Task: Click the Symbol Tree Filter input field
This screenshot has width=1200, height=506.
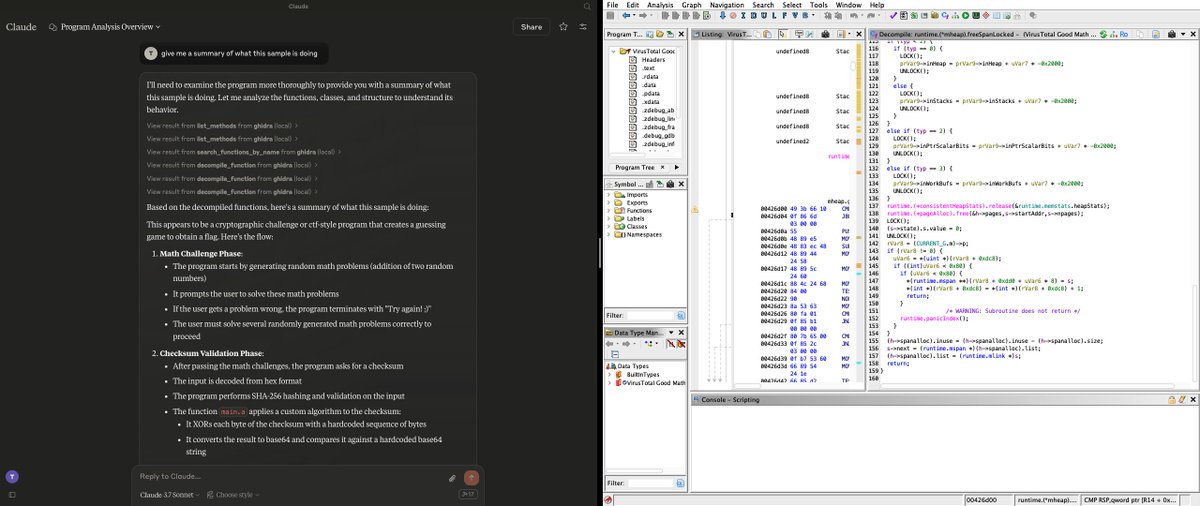Action: click(x=651, y=316)
